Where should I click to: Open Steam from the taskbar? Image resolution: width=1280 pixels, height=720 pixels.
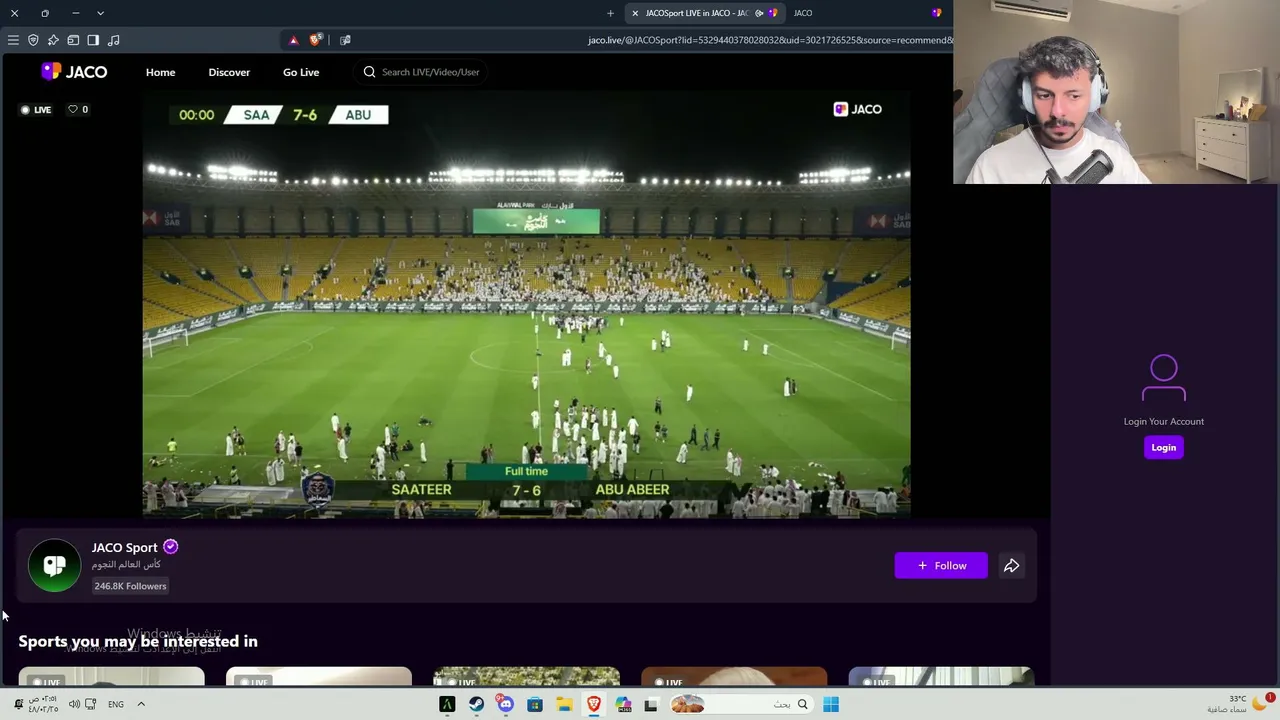click(x=476, y=705)
